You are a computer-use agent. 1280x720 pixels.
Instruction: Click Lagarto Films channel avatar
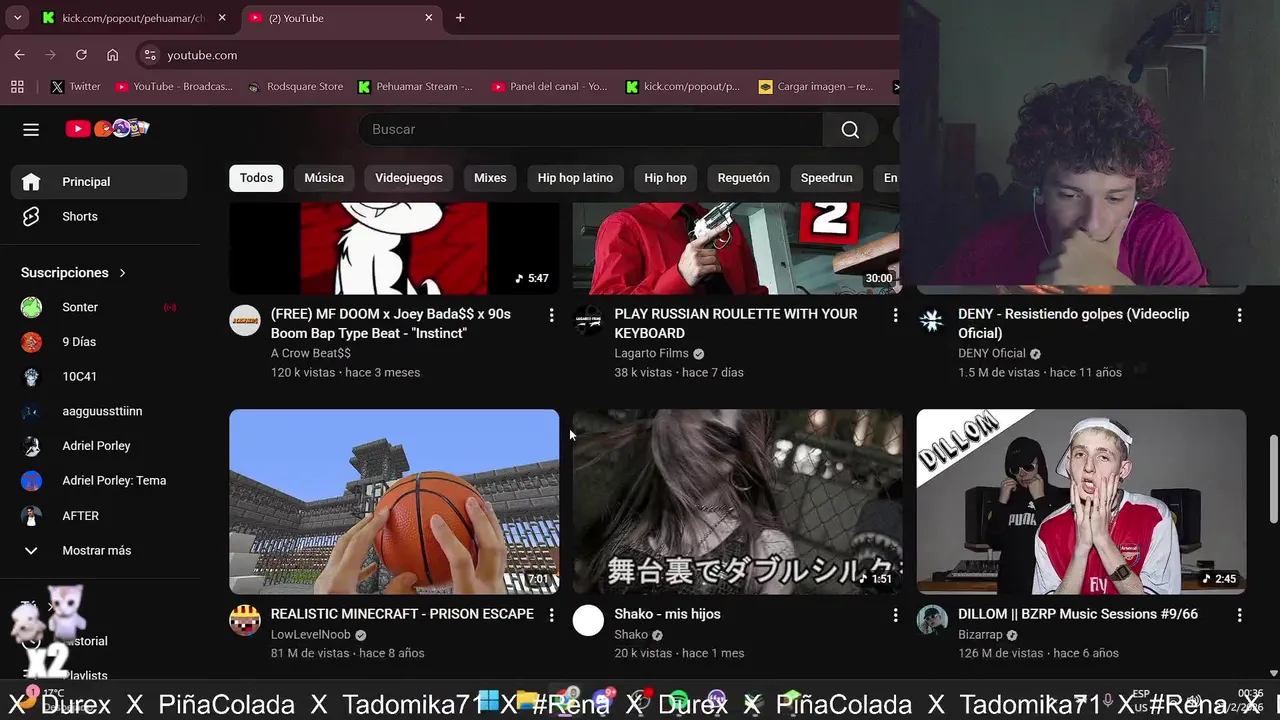pos(588,320)
